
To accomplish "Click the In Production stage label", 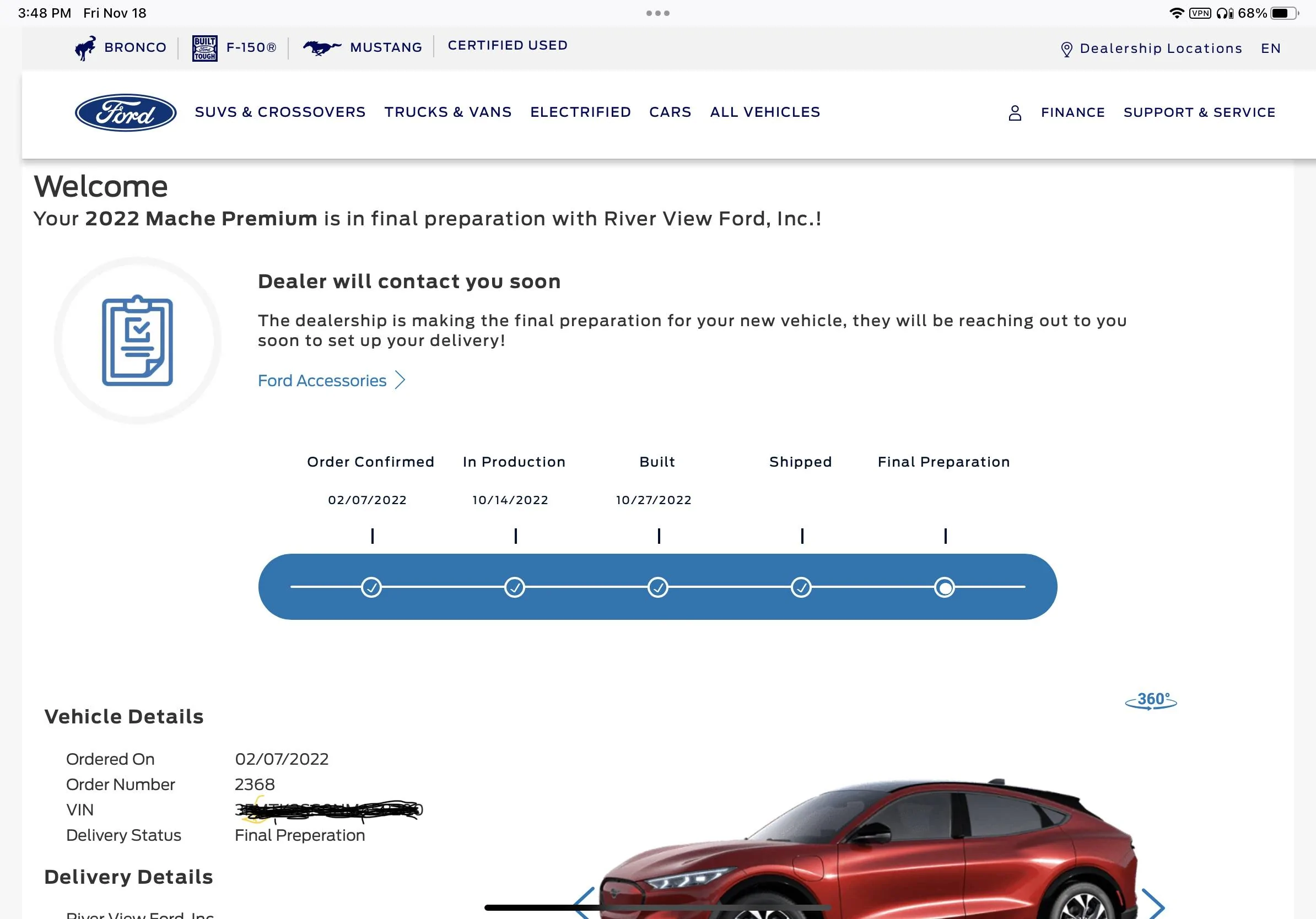I will [514, 462].
